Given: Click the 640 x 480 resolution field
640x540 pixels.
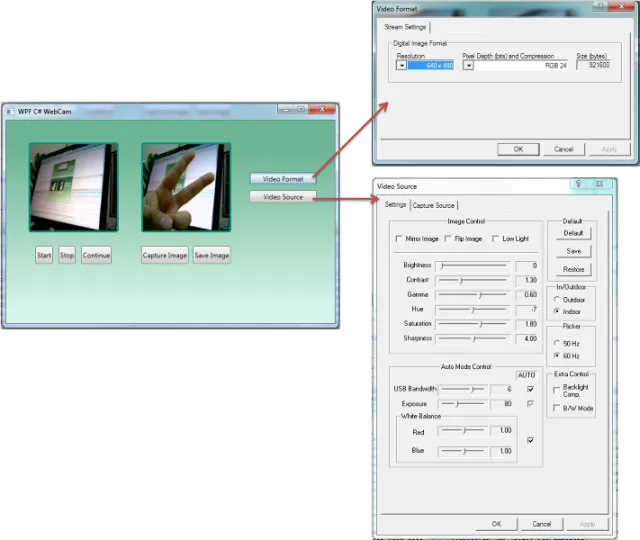Looking at the screenshot, I should click(431, 65).
